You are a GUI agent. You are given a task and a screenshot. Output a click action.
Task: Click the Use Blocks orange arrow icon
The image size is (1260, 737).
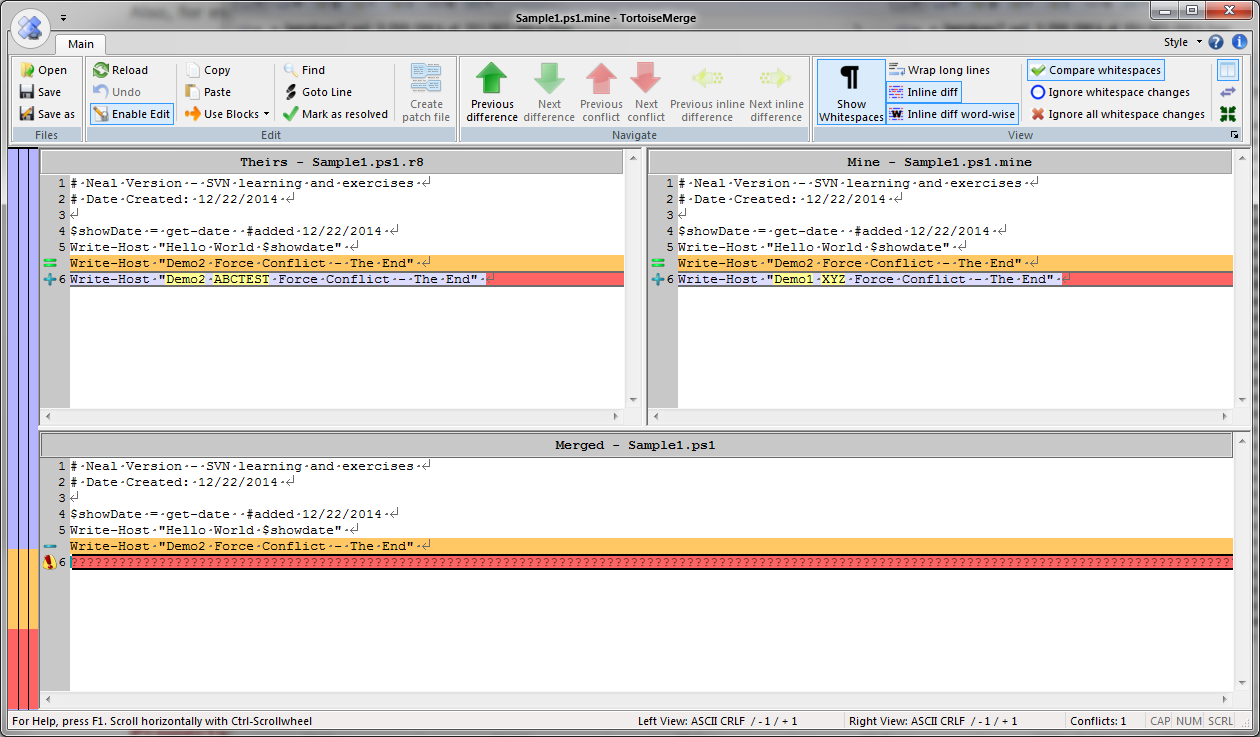click(x=193, y=114)
